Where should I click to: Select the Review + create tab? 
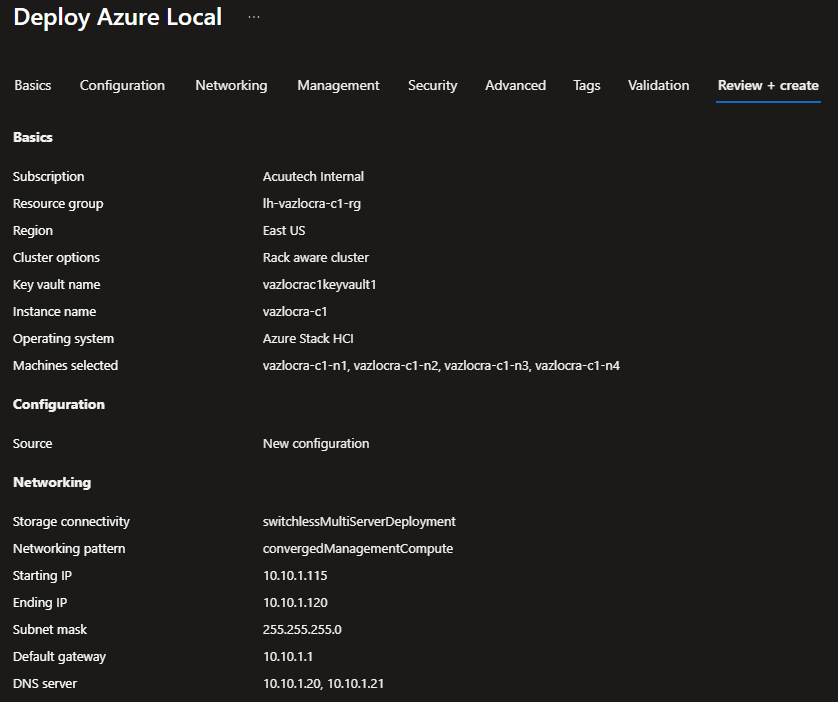tap(768, 85)
